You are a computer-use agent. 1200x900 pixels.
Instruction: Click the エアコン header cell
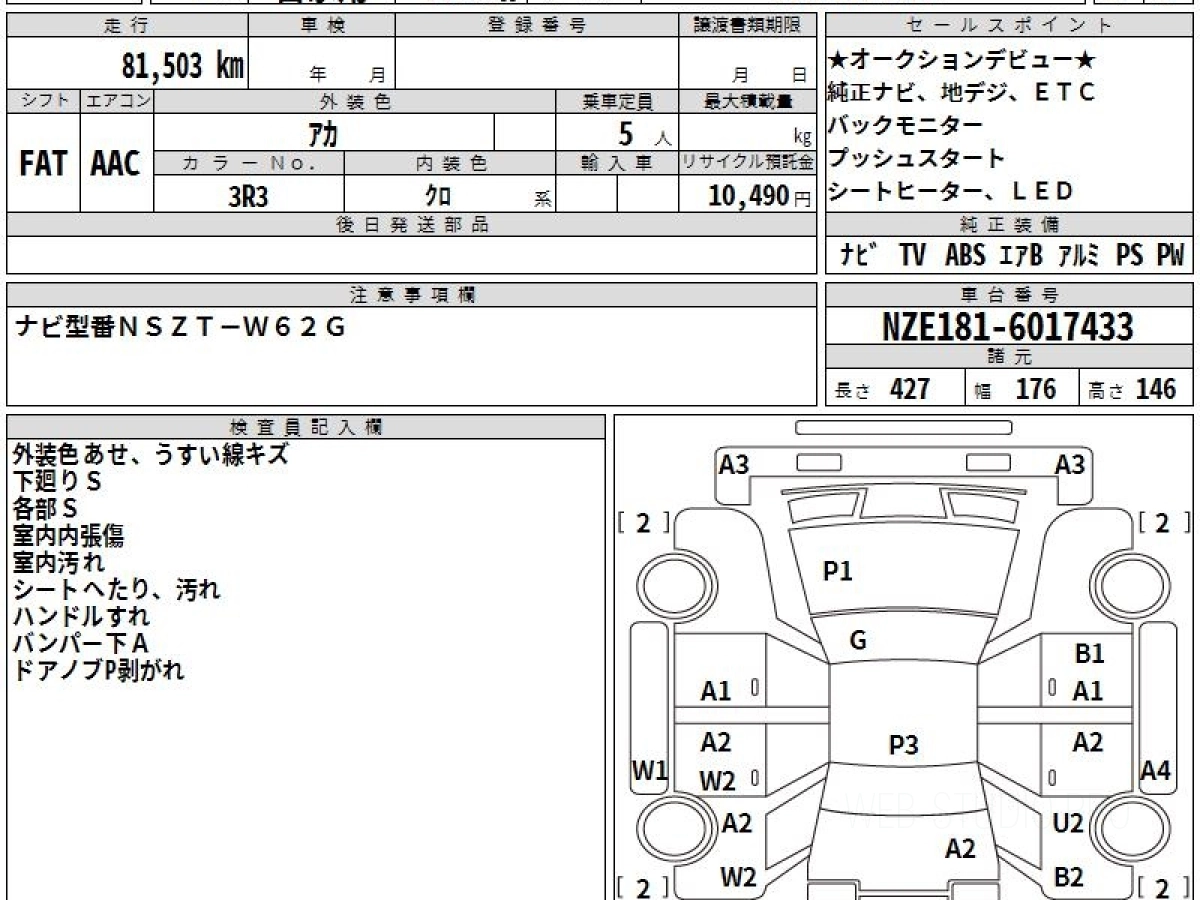tap(117, 101)
